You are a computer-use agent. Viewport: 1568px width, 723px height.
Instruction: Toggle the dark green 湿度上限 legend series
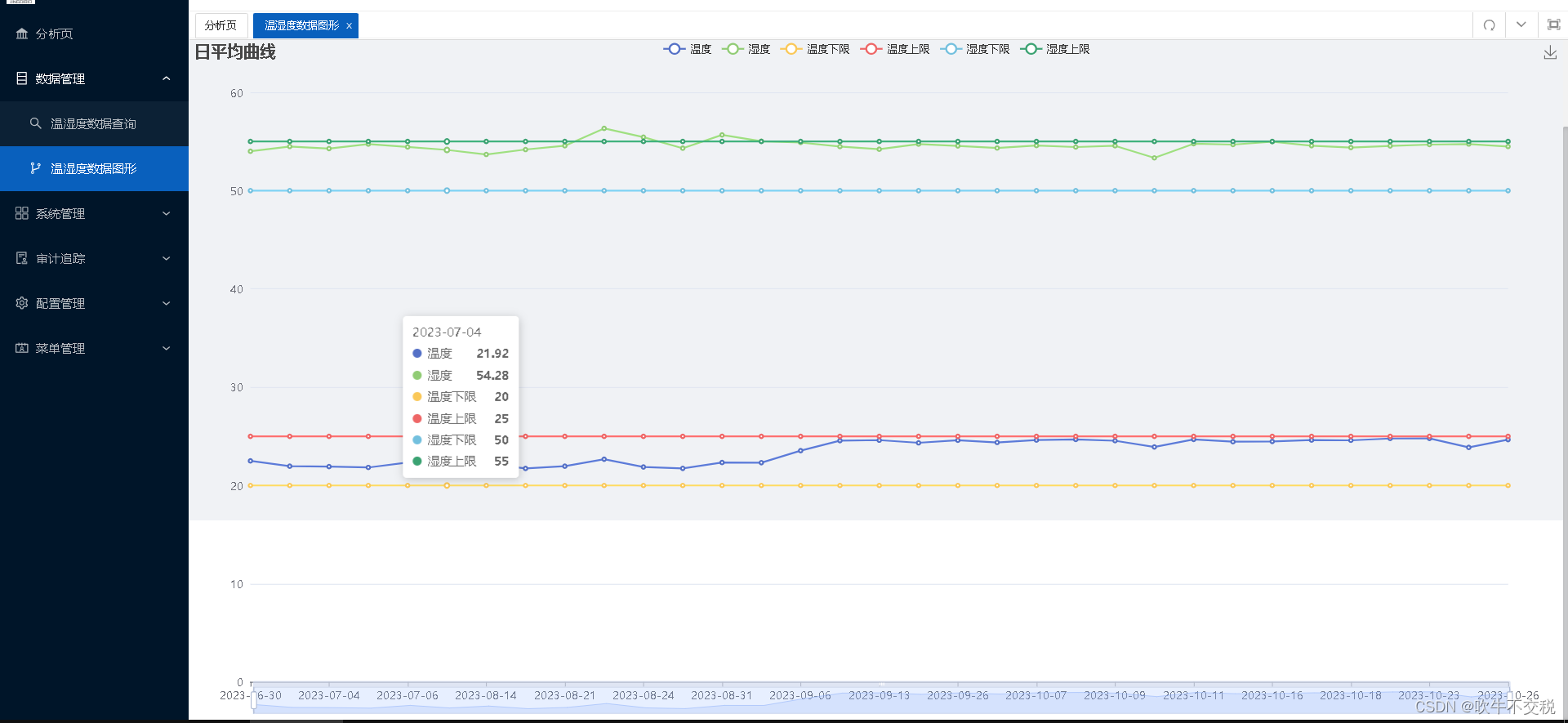pos(1054,49)
